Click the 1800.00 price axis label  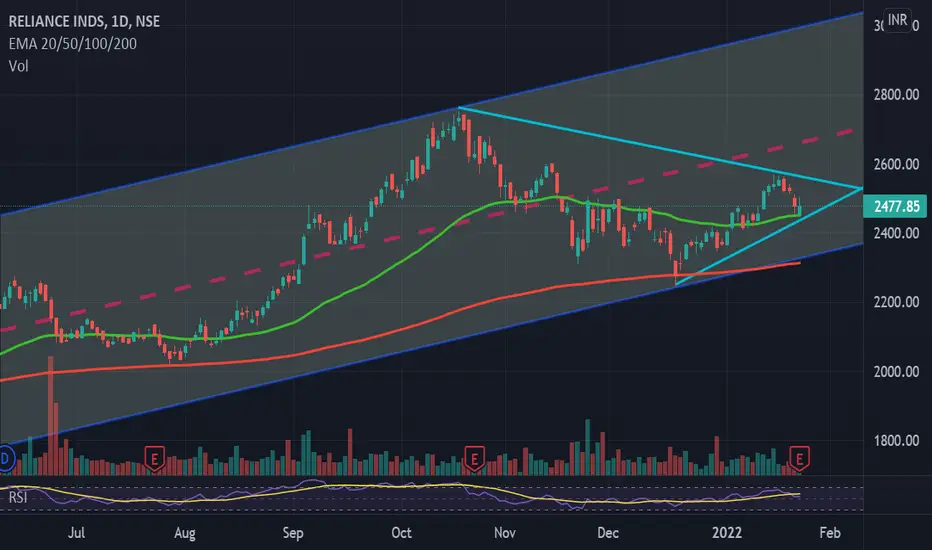click(896, 441)
